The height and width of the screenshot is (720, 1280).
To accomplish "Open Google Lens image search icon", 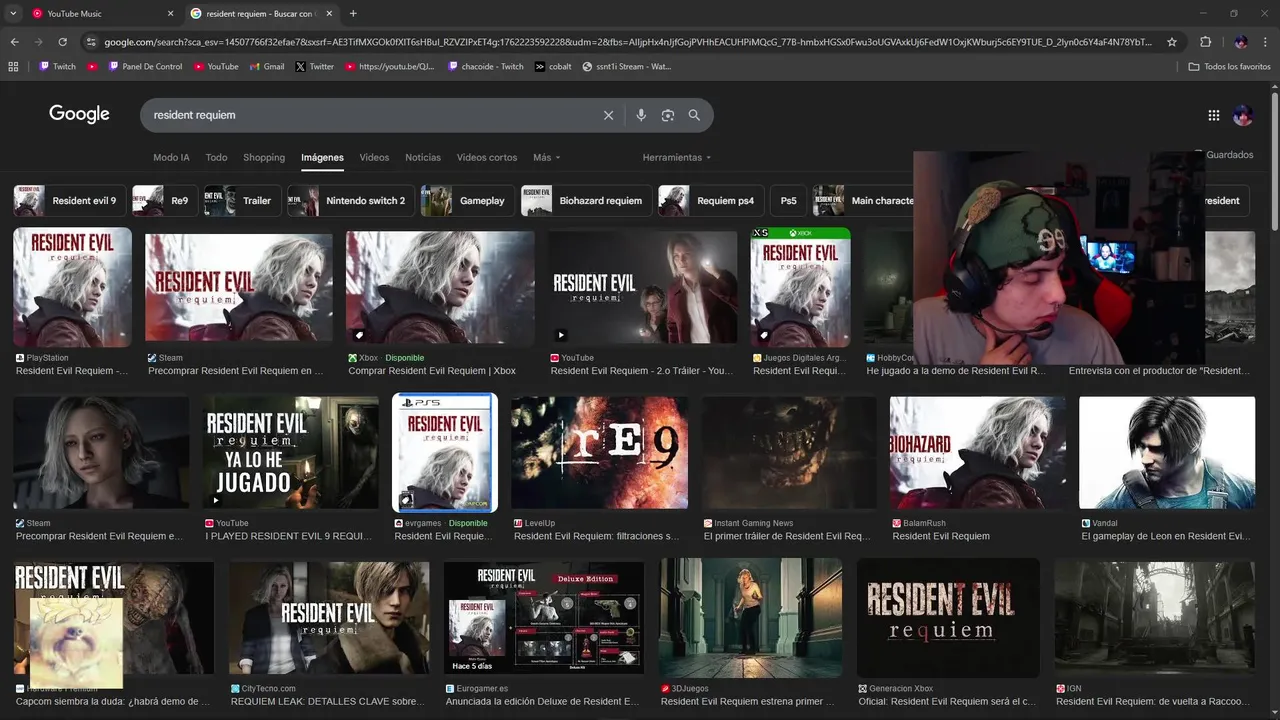I will tap(668, 115).
